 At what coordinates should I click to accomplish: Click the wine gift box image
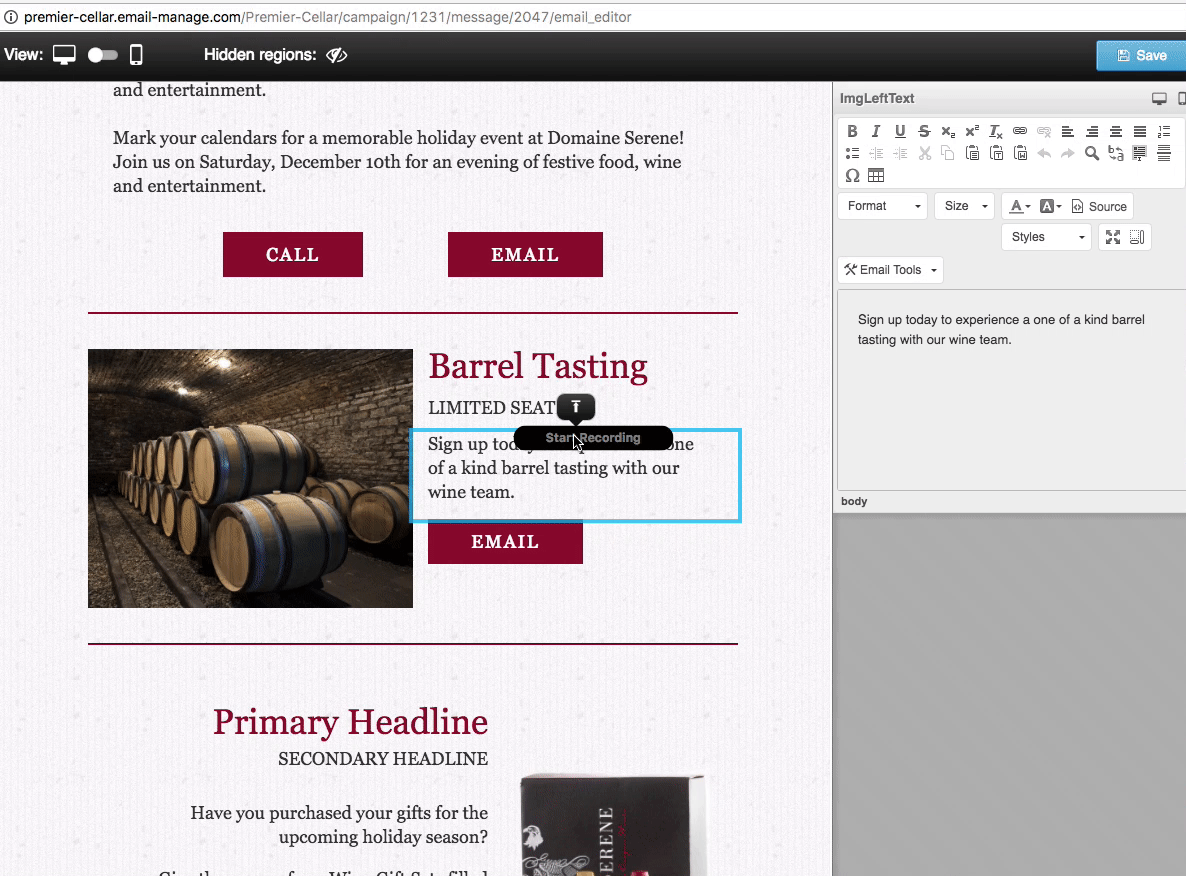613,825
